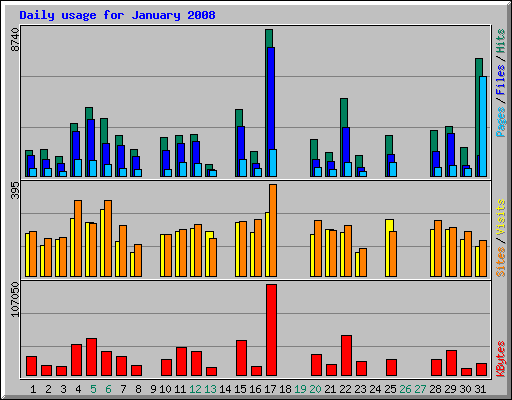Screen dimensions: 512x400
Task: Click the 'Files' legend label
Action: 501,79
